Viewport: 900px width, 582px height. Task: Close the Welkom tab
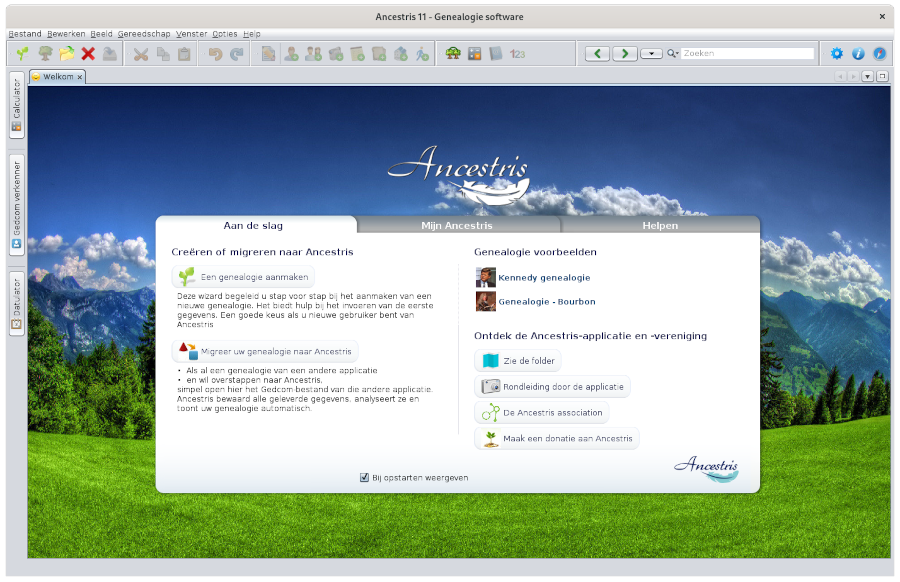click(80, 77)
